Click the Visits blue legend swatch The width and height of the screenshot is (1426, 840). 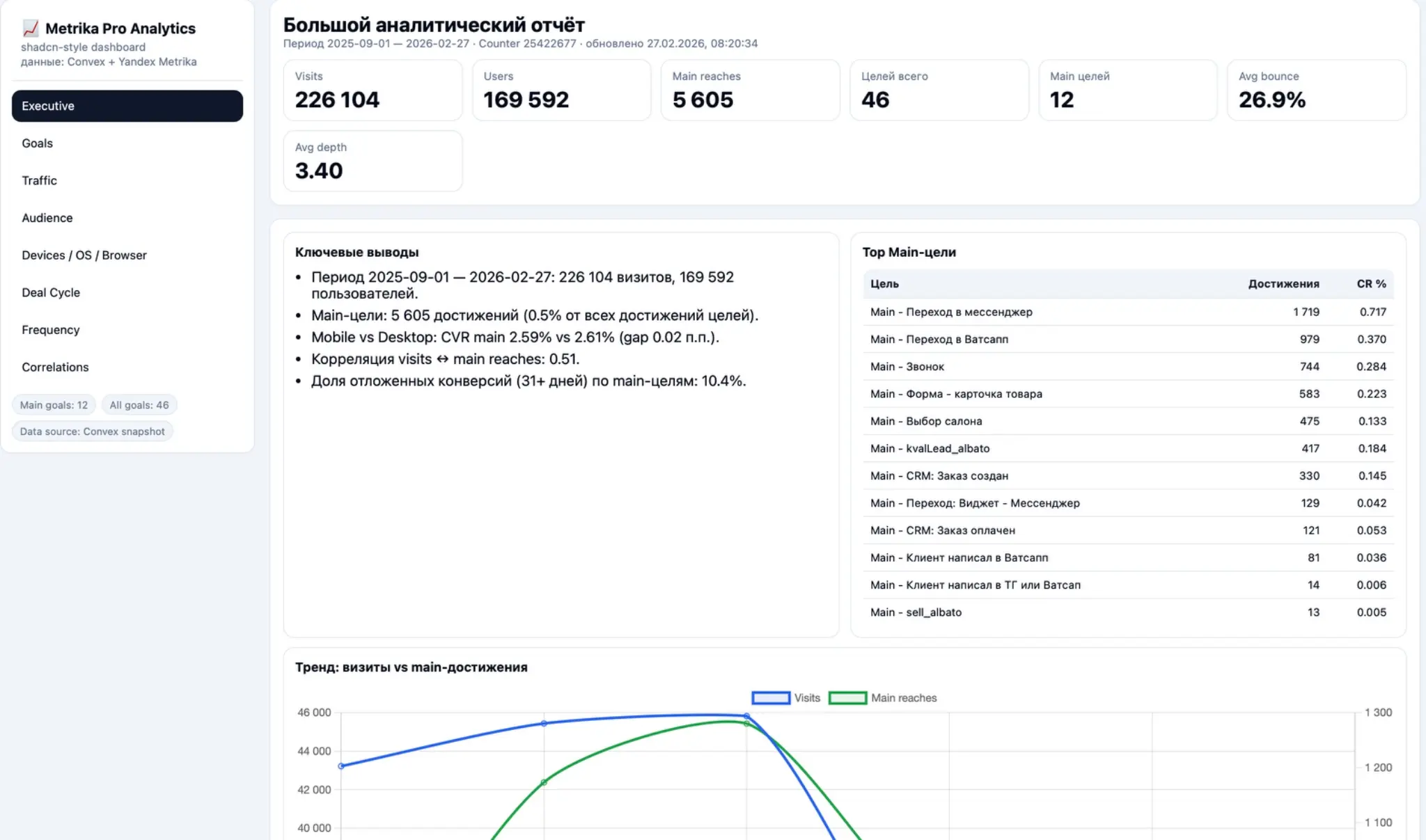(x=771, y=698)
